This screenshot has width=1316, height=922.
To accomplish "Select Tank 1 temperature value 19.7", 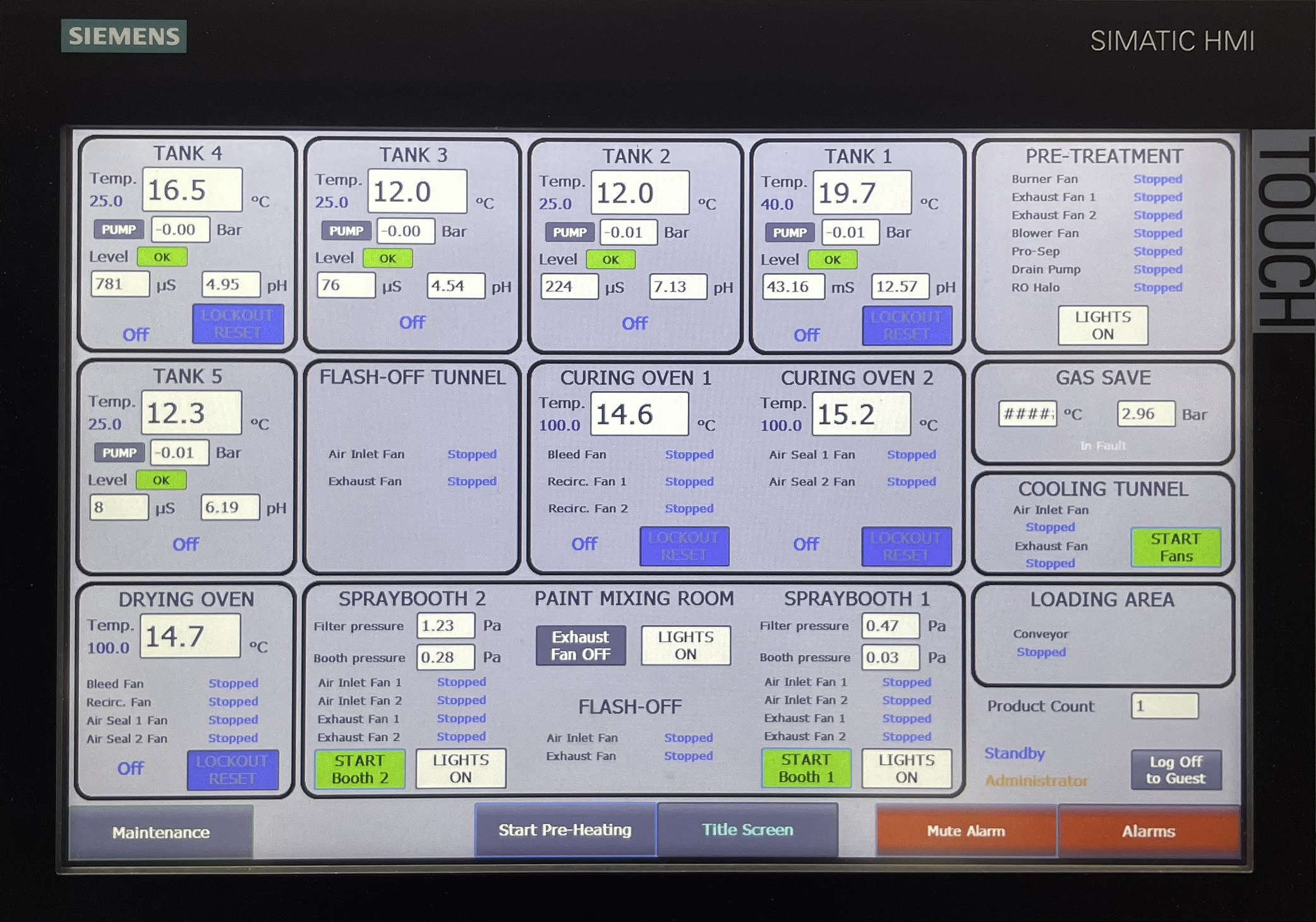I will tap(862, 193).
